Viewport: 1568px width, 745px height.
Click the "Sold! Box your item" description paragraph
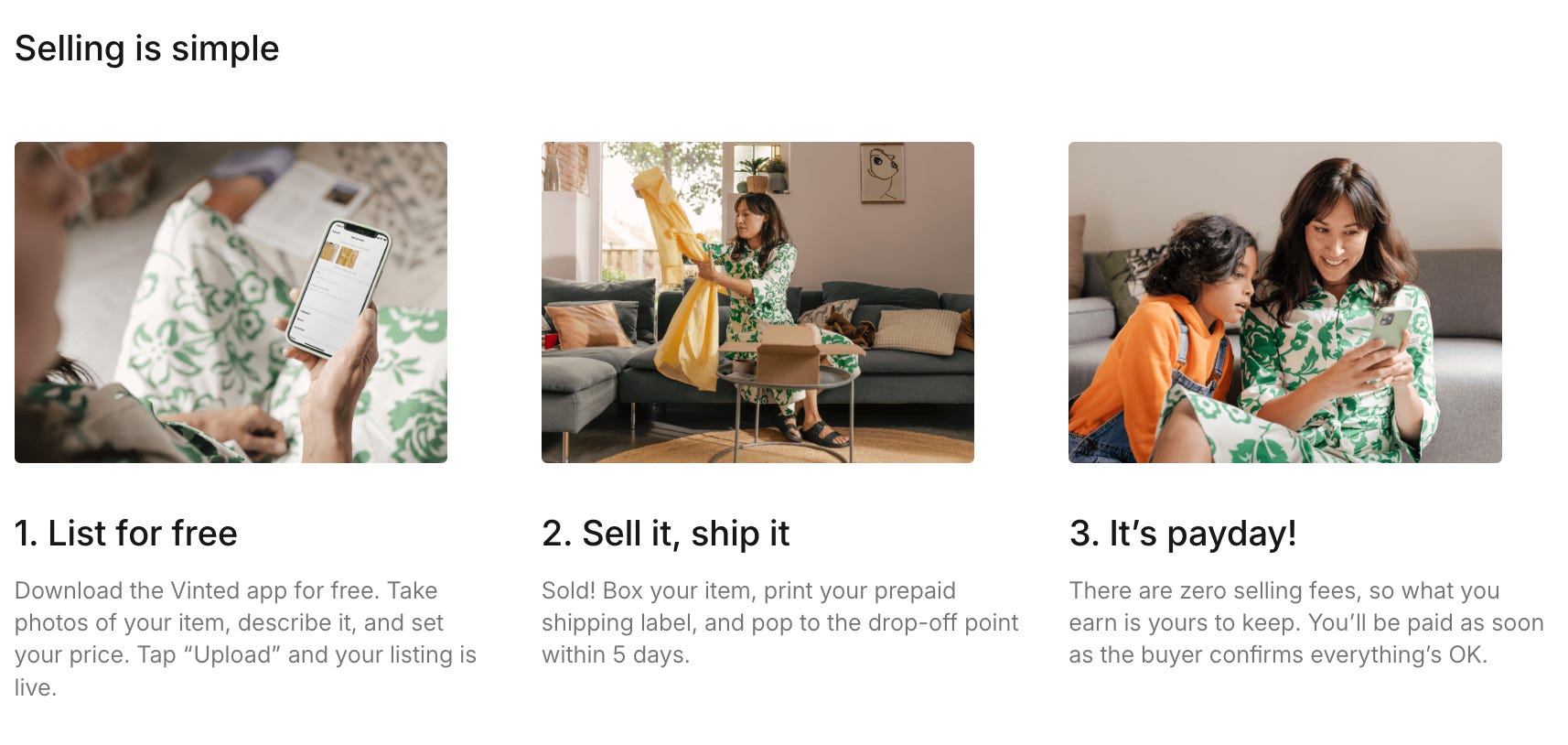(779, 622)
